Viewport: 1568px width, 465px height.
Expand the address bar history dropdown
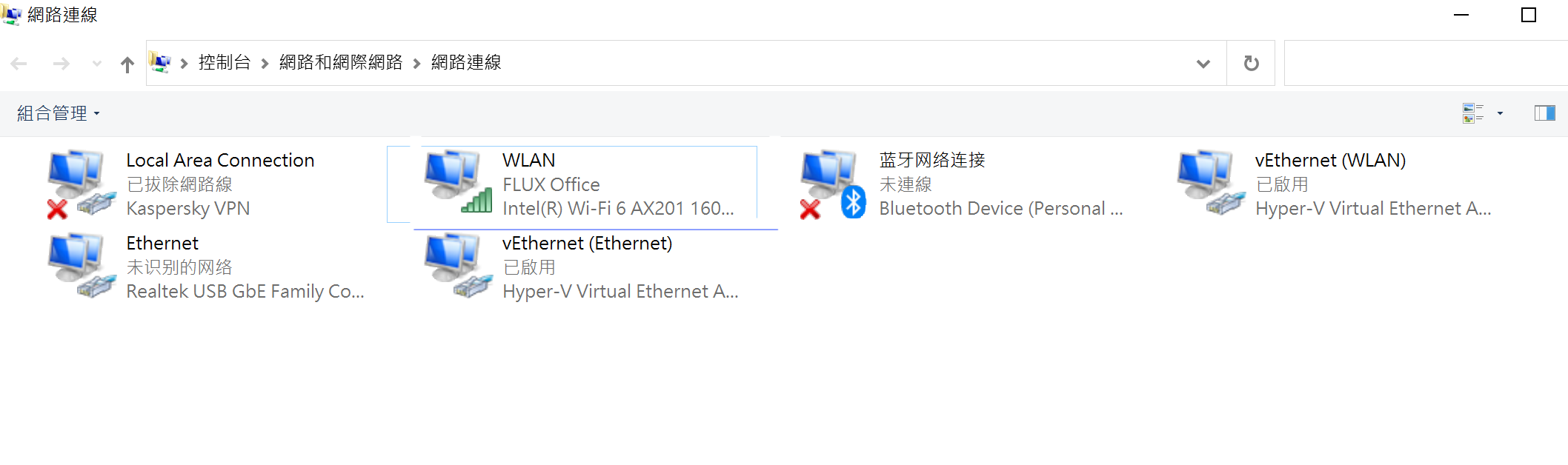coord(1203,64)
